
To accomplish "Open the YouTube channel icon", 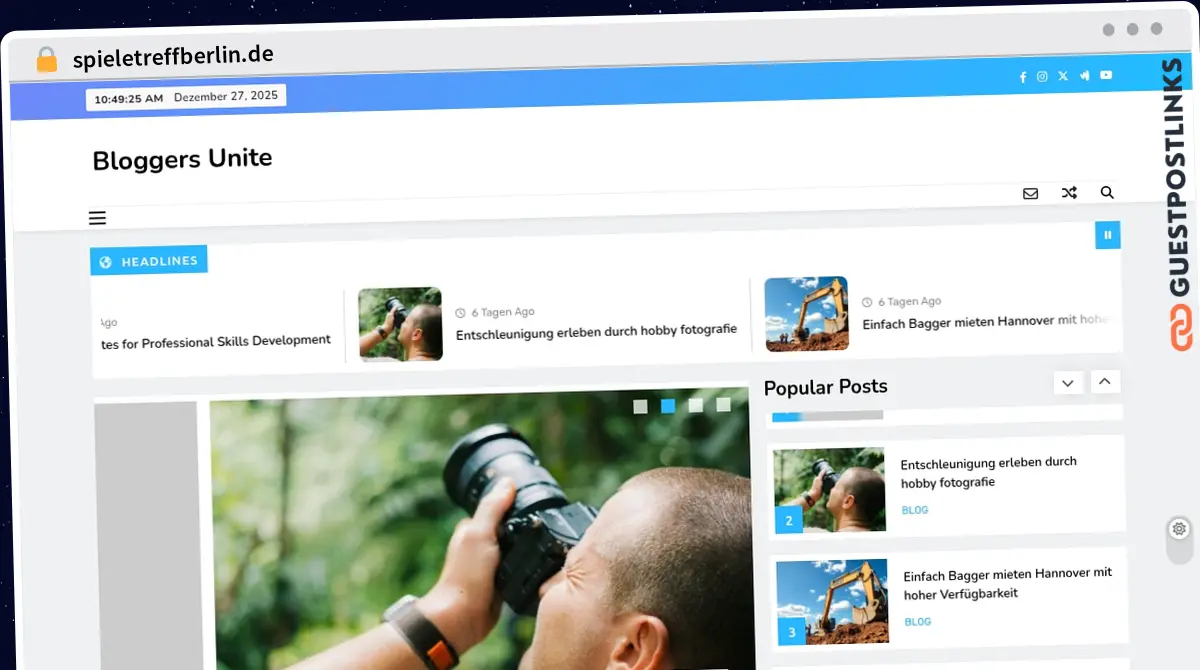I will [1105, 75].
